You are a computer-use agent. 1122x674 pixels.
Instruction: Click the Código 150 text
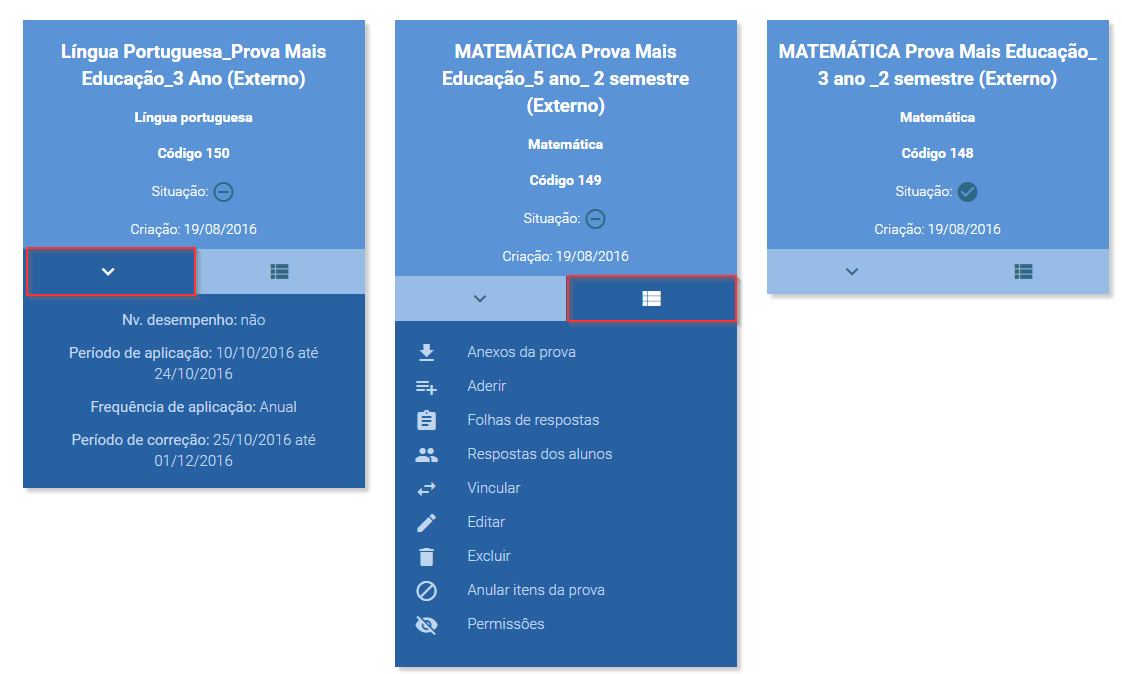pos(193,153)
